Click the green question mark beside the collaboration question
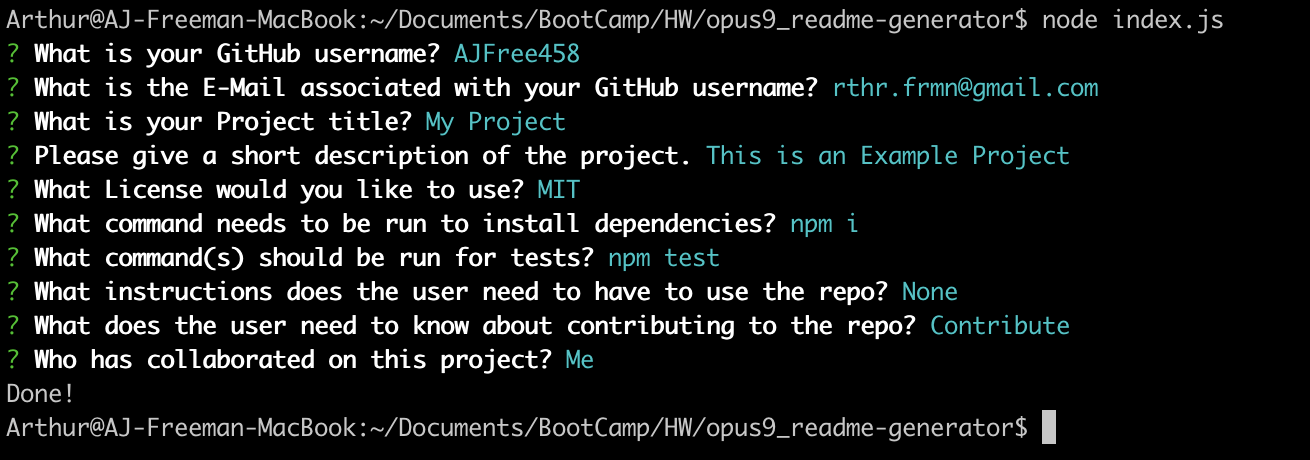 click(x=13, y=360)
